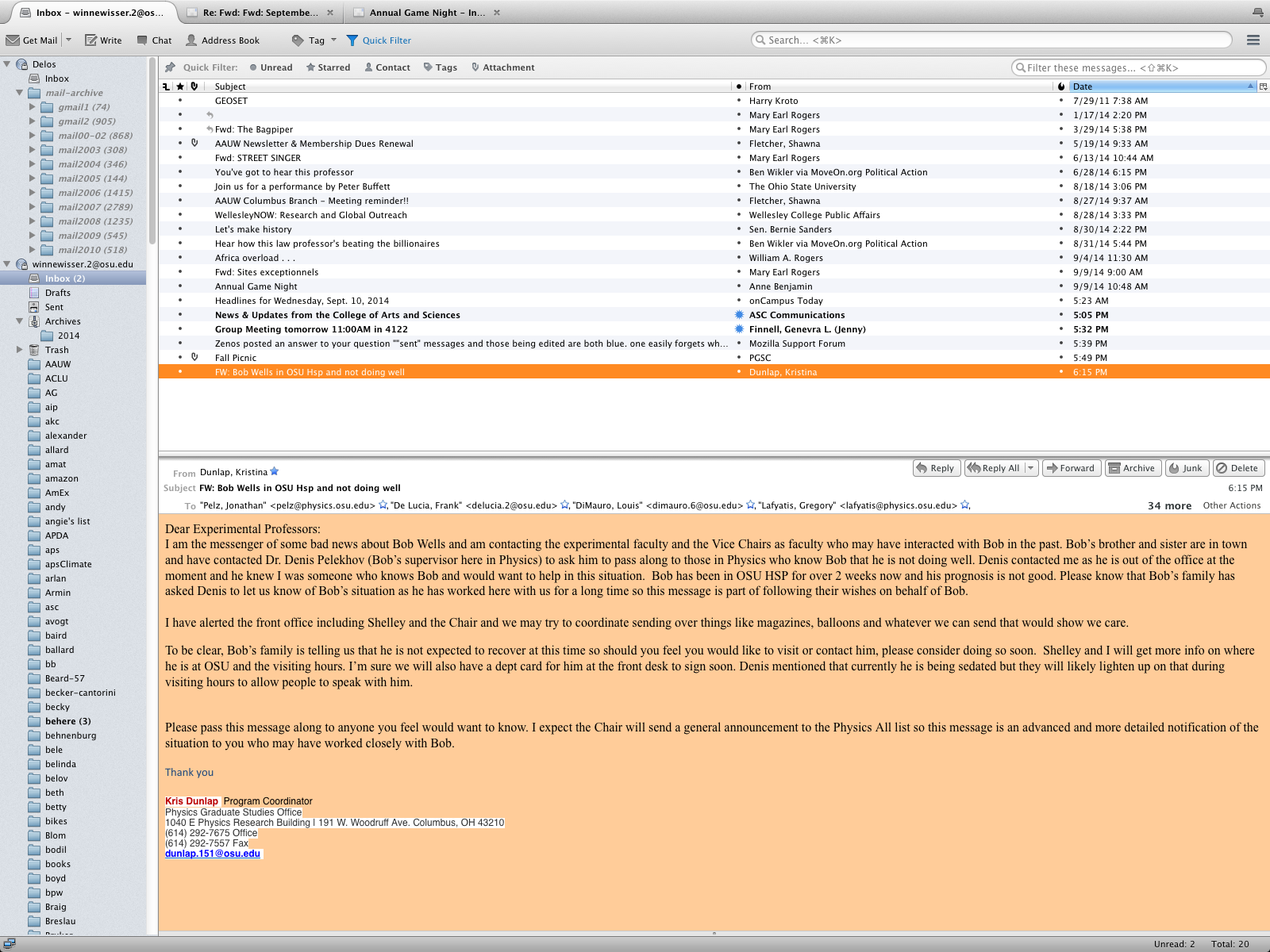Click Reply All button
Image resolution: width=1270 pixels, height=952 pixels.
994,468
